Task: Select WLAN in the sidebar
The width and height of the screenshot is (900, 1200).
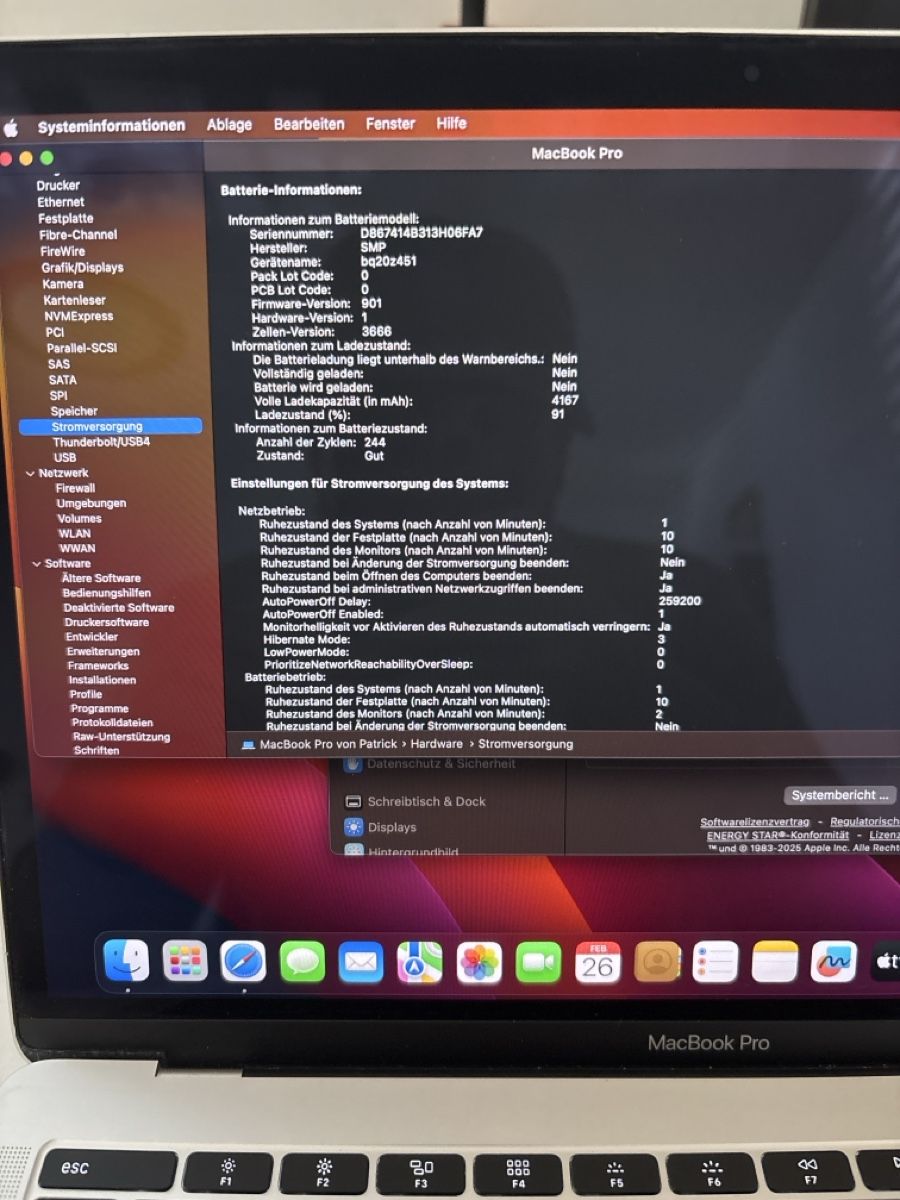Action: 75,533
